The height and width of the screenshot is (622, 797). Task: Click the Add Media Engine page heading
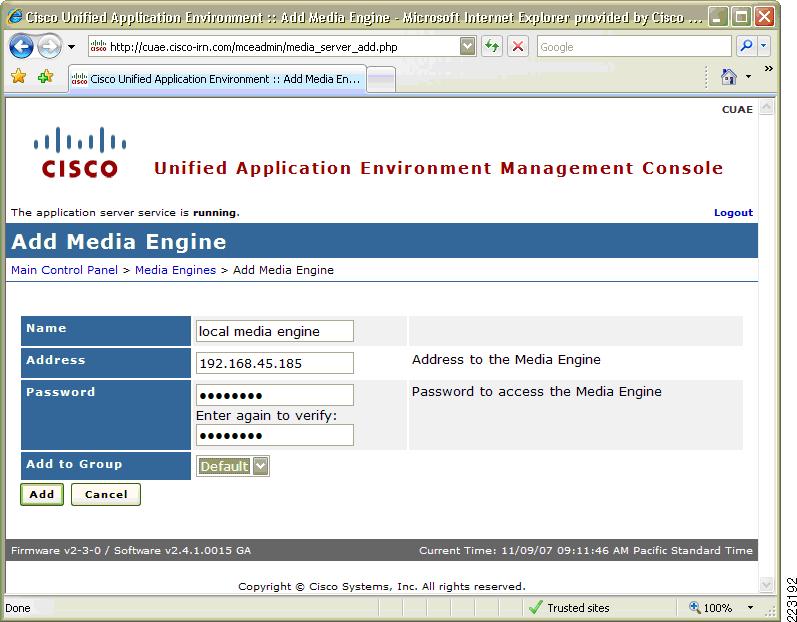[x=119, y=241]
